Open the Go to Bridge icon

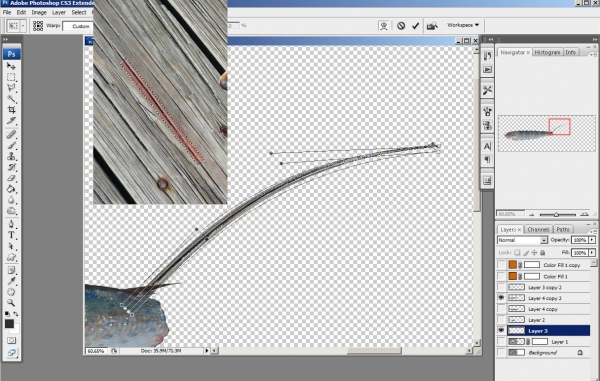432,26
